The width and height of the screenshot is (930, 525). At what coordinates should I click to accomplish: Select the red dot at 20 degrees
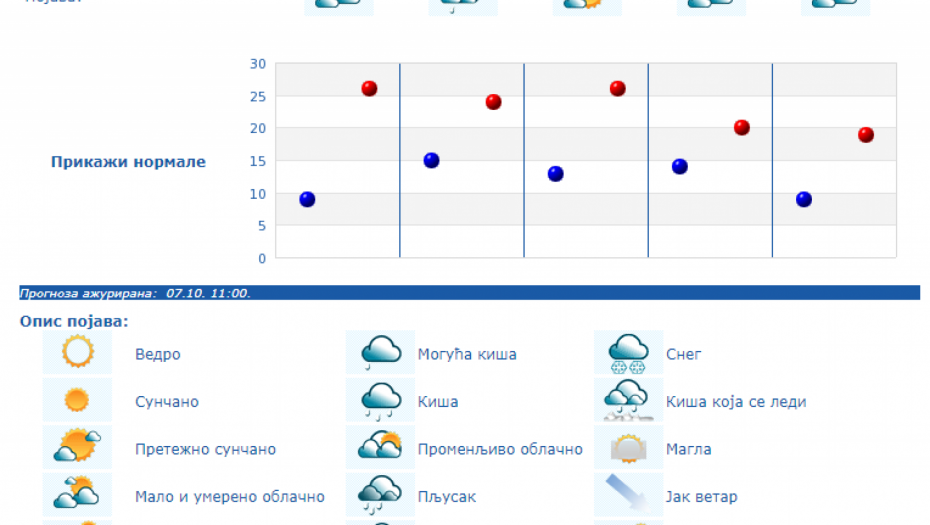tap(742, 127)
